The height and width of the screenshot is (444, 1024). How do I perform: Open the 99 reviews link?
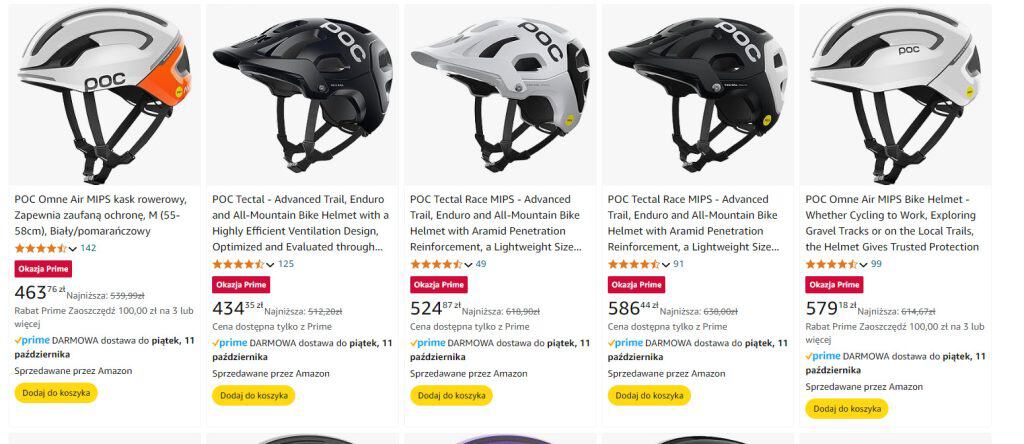[x=876, y=264]
